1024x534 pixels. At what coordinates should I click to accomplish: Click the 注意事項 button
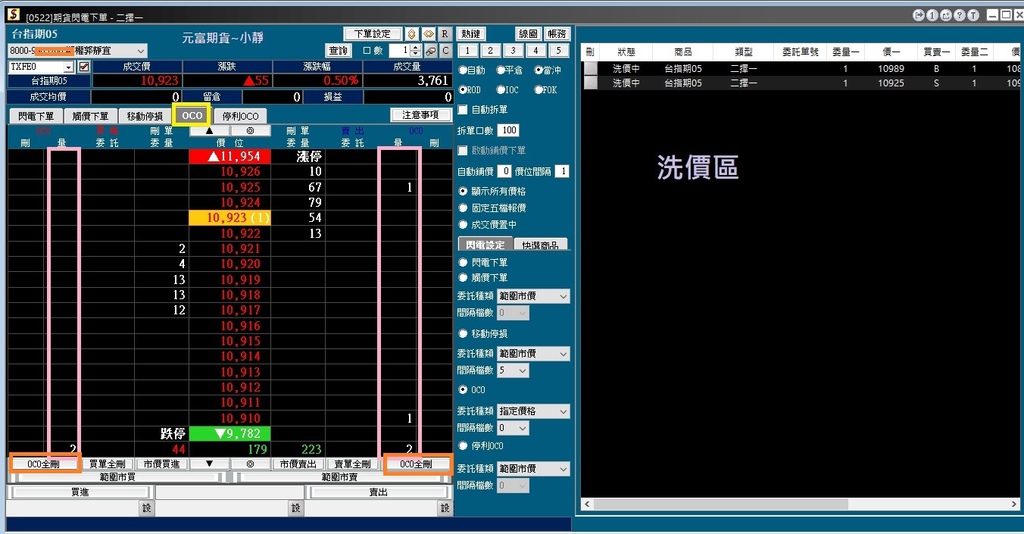tap(421, 115)
